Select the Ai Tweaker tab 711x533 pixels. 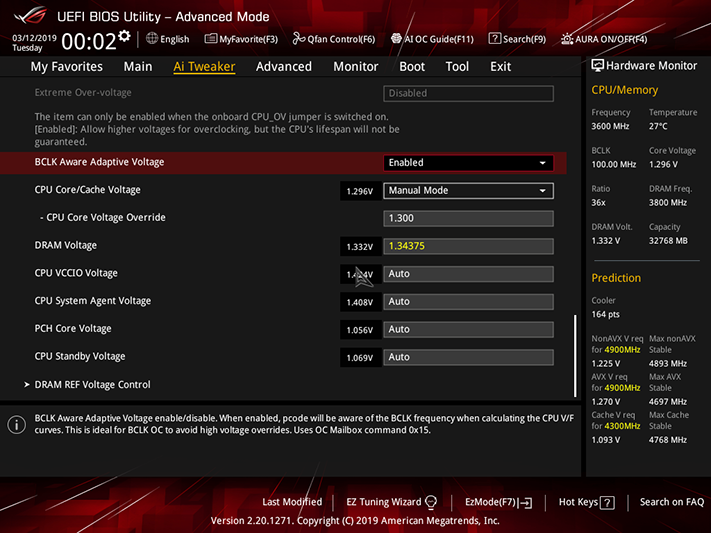204,67
